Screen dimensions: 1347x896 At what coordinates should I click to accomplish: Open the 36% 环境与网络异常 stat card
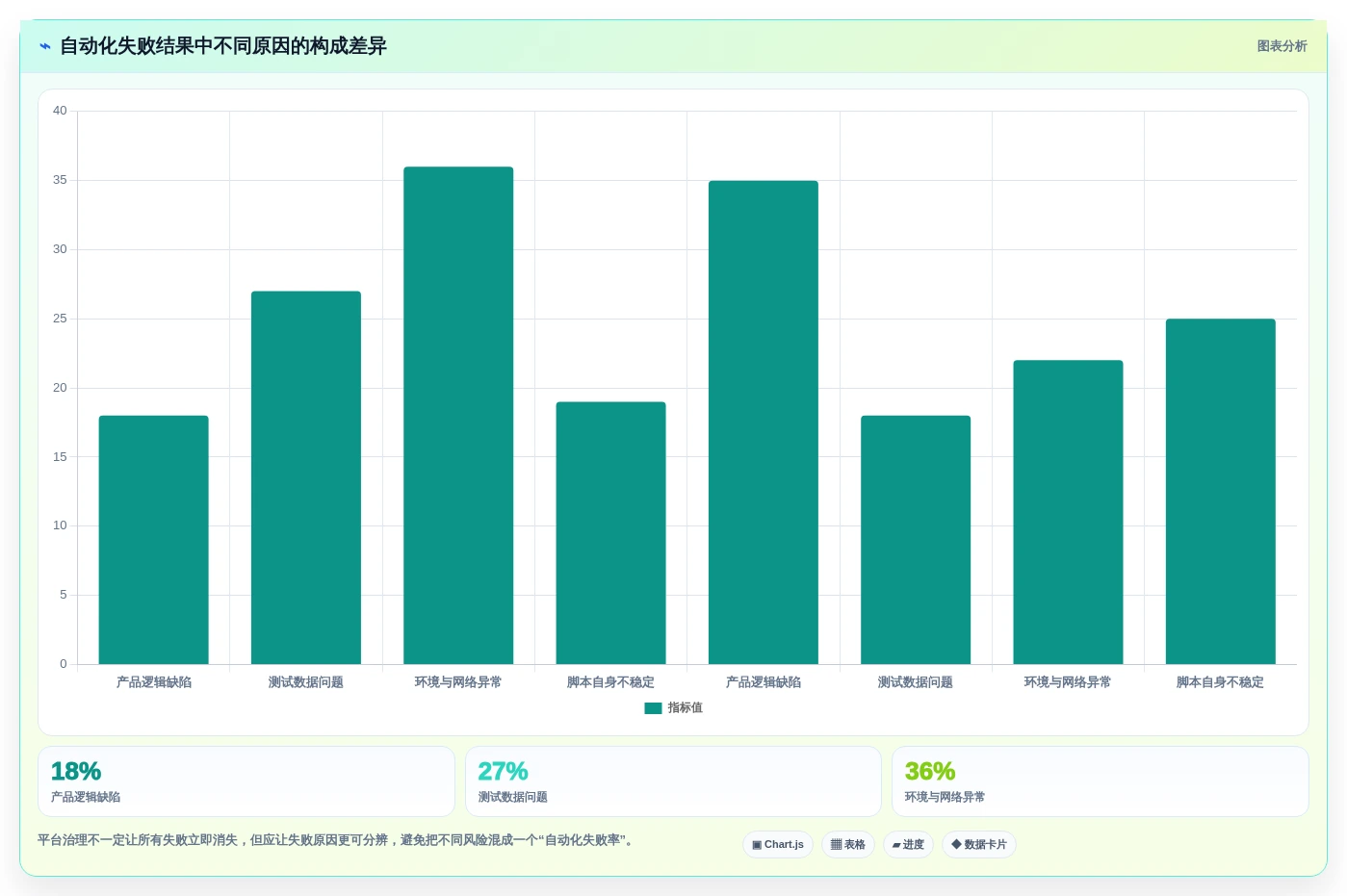[1100, 781]
